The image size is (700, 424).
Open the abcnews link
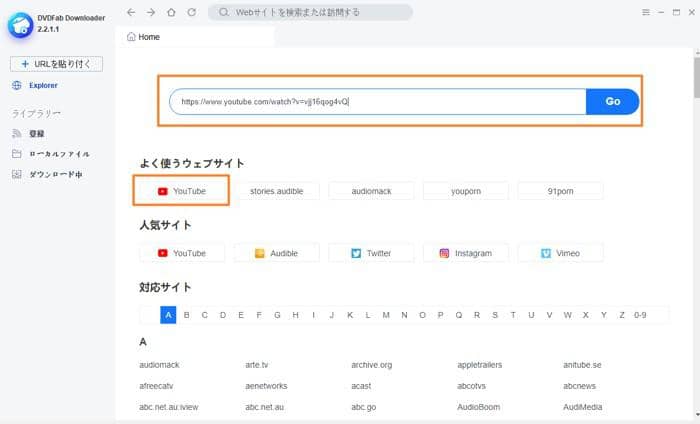579,386
